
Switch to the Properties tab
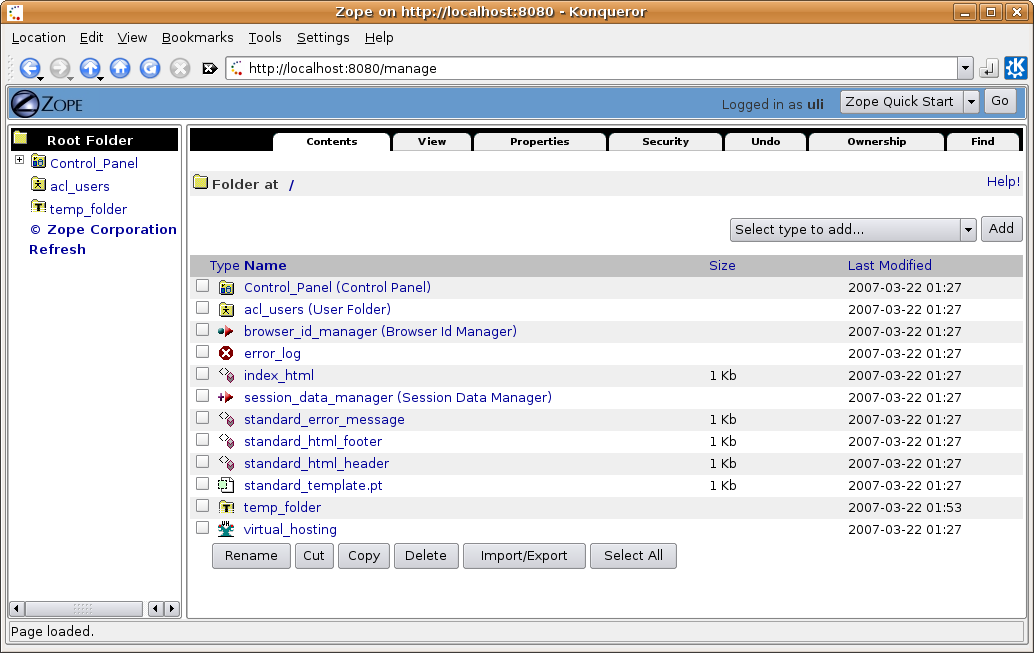tap(539, 142)
